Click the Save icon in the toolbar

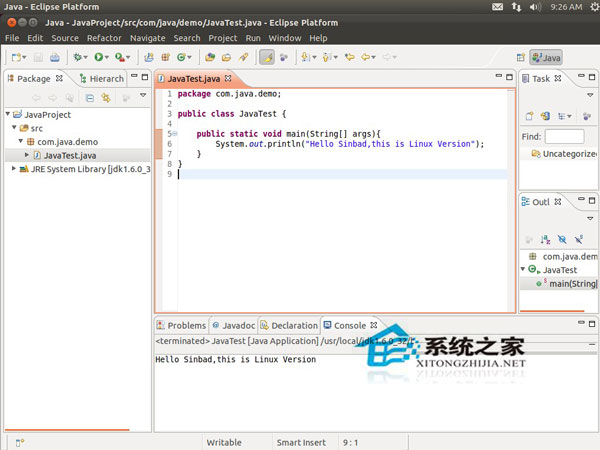(38, 57)
